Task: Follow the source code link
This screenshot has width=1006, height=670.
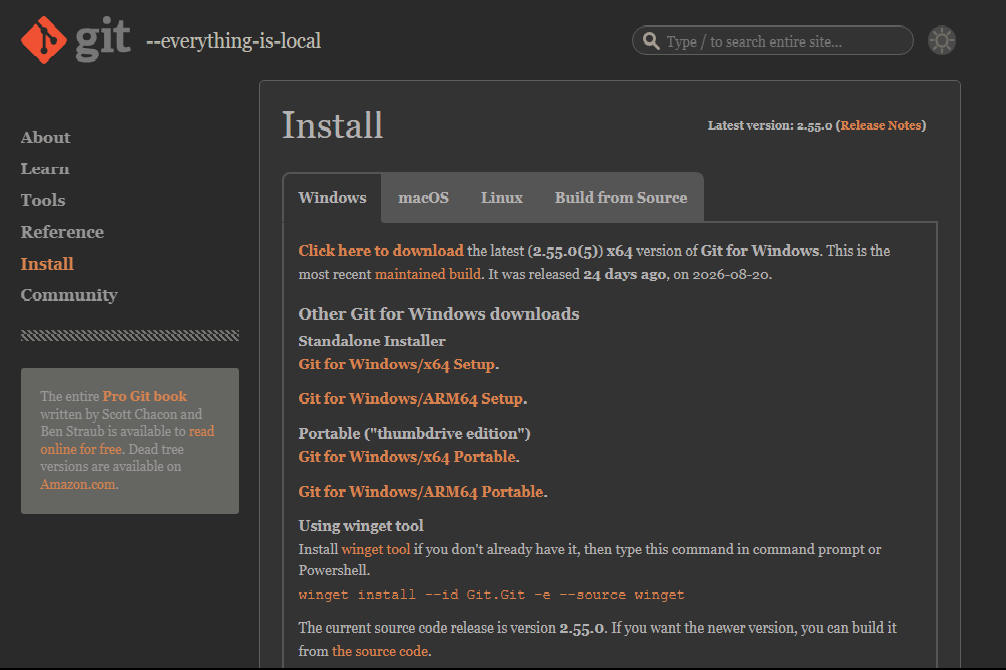Action: click(380, 651)
